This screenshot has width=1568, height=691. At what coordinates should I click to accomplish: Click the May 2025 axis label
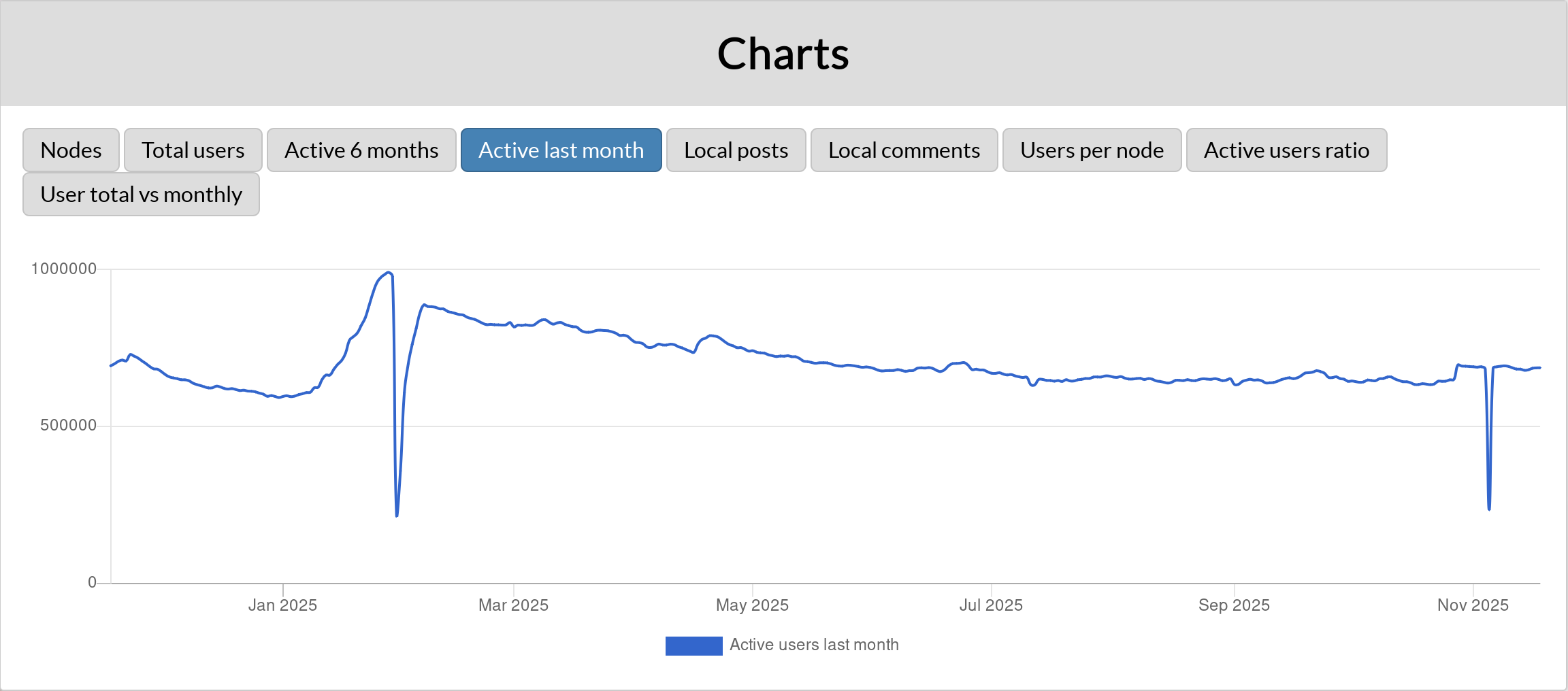point(752,605)
